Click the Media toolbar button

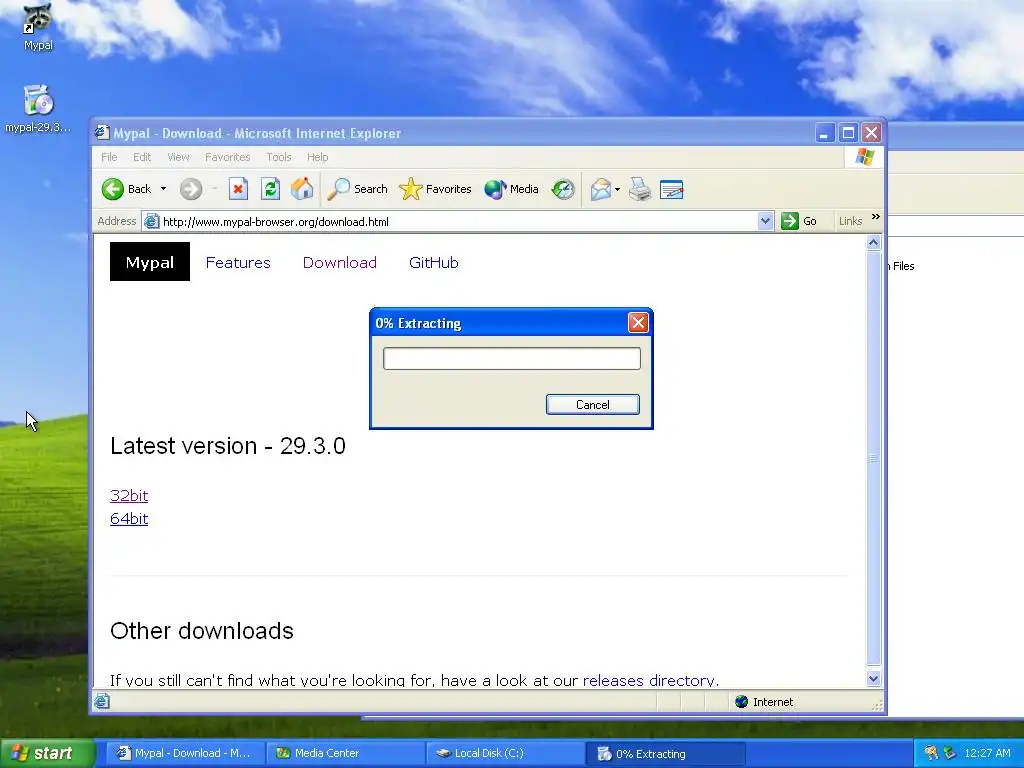point(511,189)
